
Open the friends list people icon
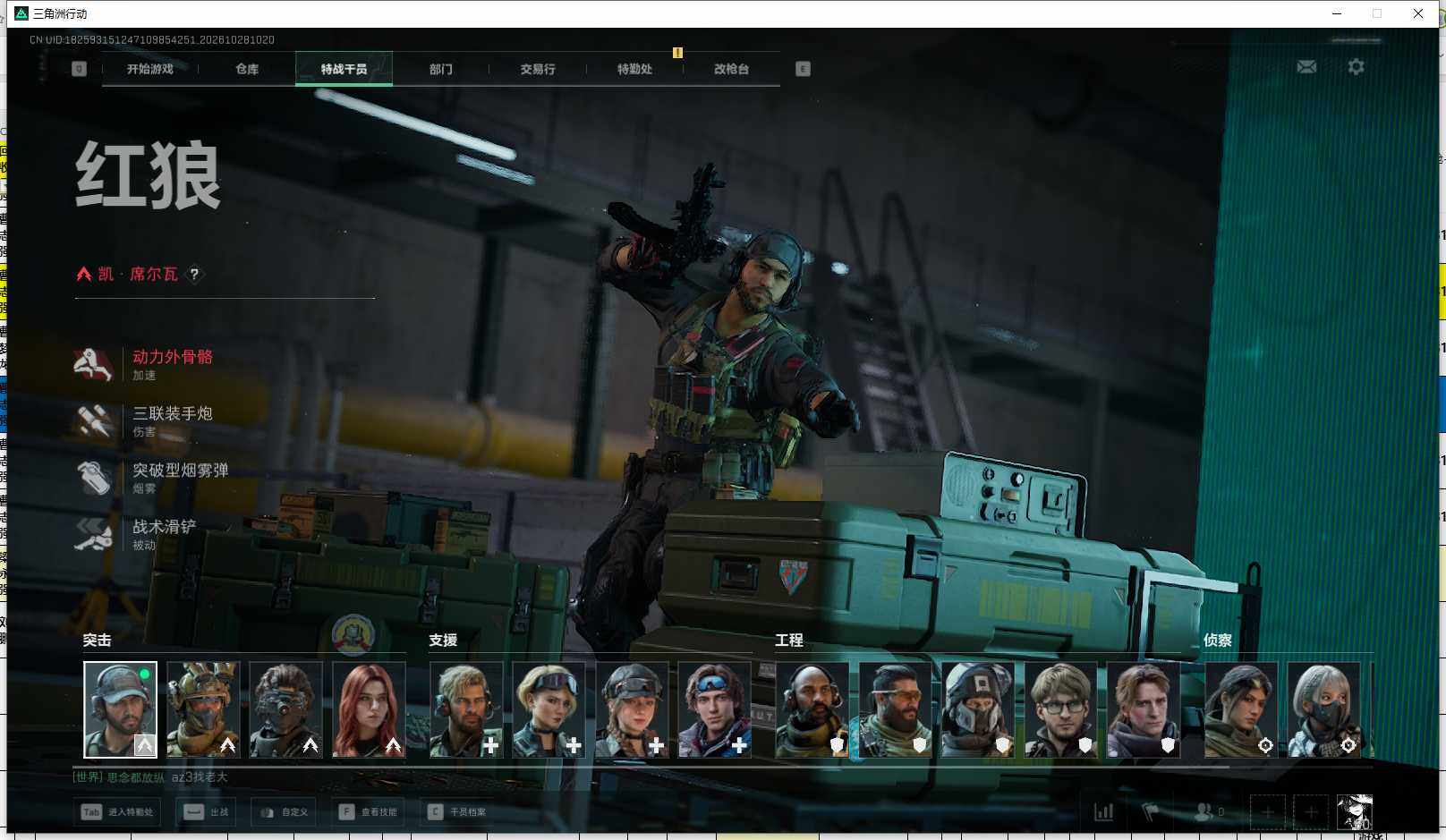[1204, 812]
